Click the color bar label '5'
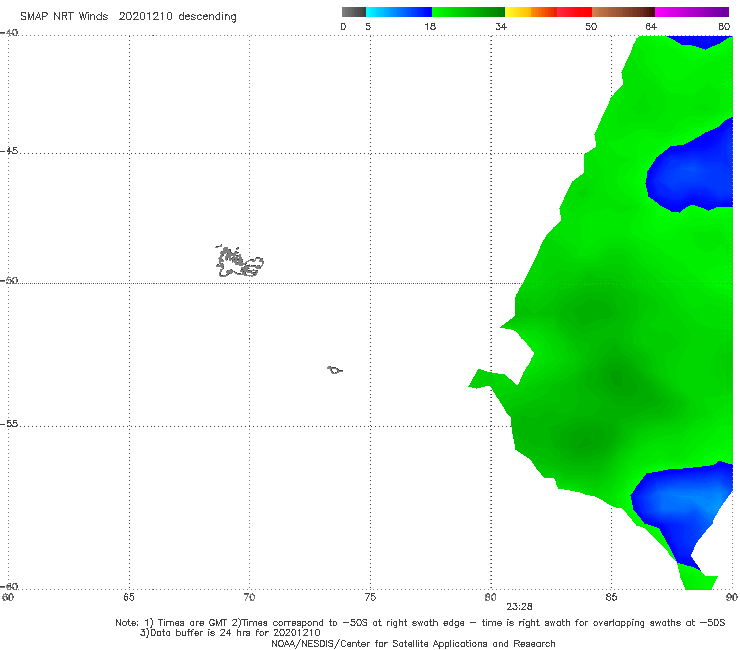 [x=368, y=26]
